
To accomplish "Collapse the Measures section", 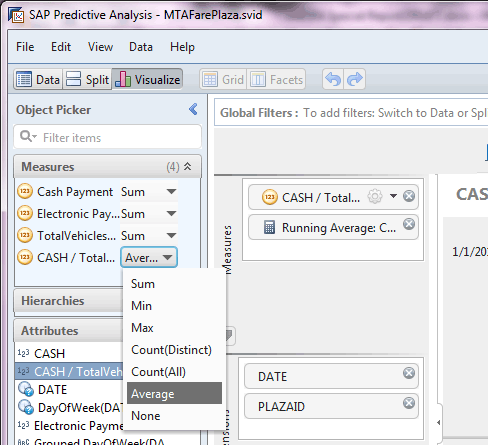I will coord(188,166).
